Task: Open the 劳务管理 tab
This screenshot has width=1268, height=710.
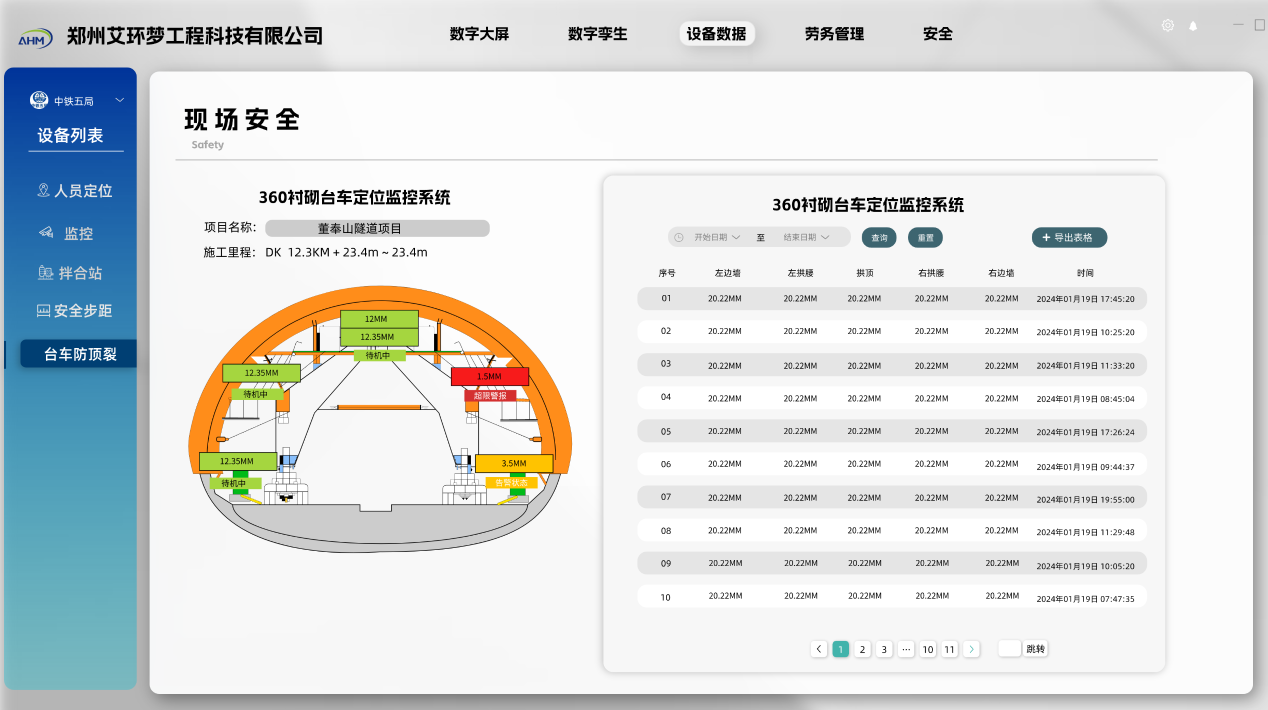Action: (834, 34)
